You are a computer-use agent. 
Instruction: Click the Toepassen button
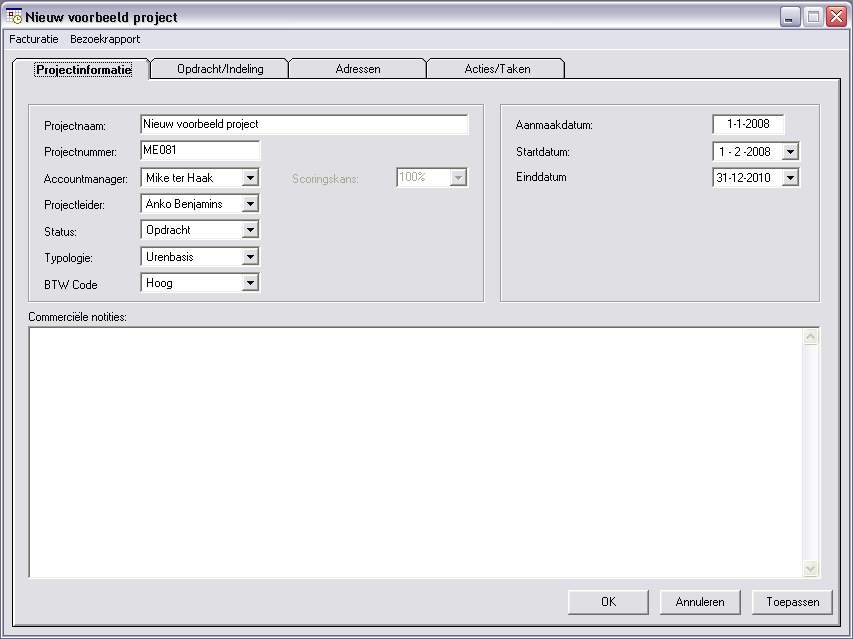pyautogui.click(x=793, y=602)
